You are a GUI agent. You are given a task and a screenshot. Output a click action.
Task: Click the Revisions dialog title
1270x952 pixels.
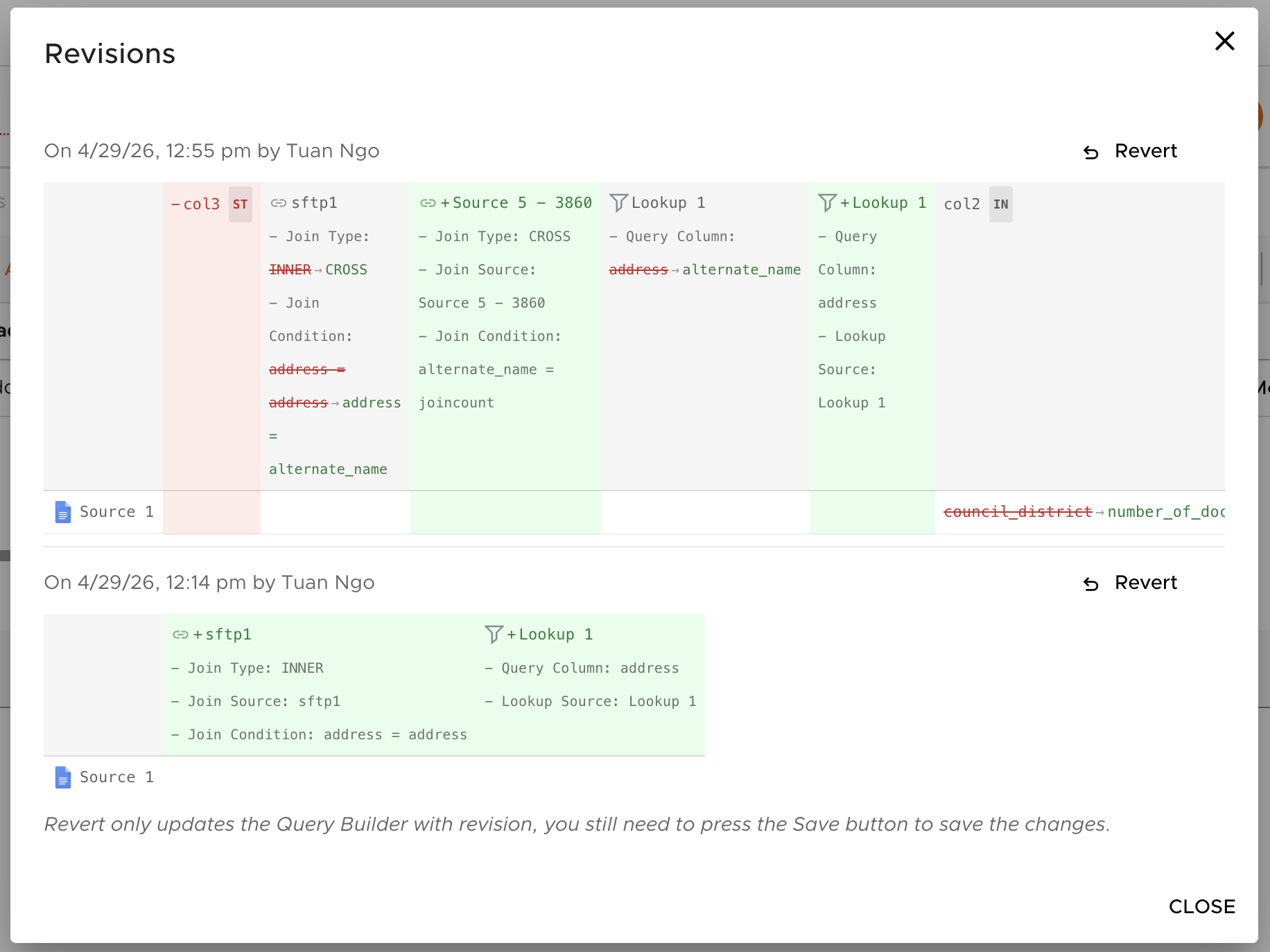(x=110, y=53)
